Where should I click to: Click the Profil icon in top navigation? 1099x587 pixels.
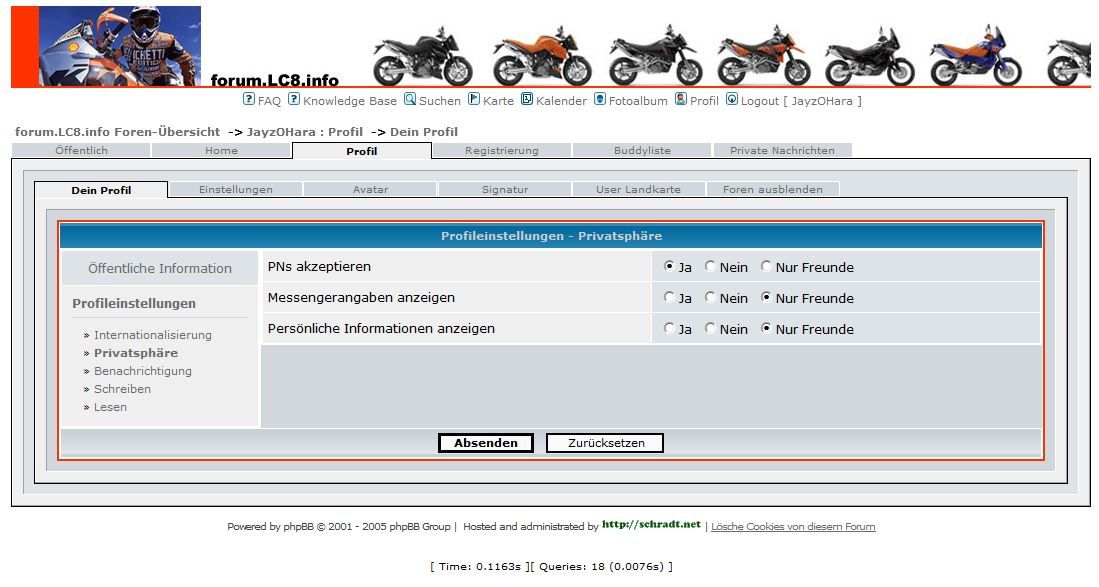(x=681, y=99)
